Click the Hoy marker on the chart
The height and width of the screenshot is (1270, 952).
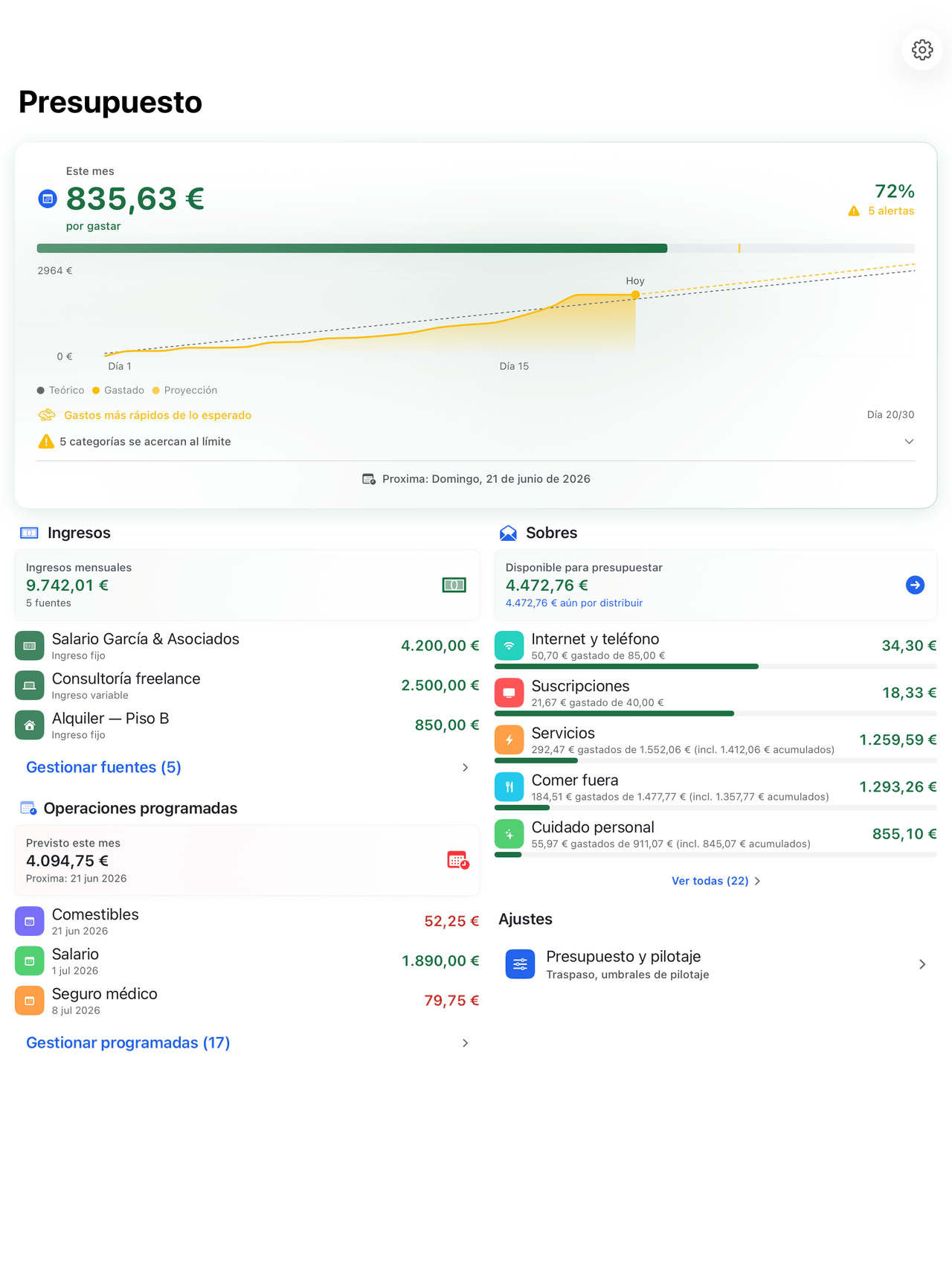(635, 295)
